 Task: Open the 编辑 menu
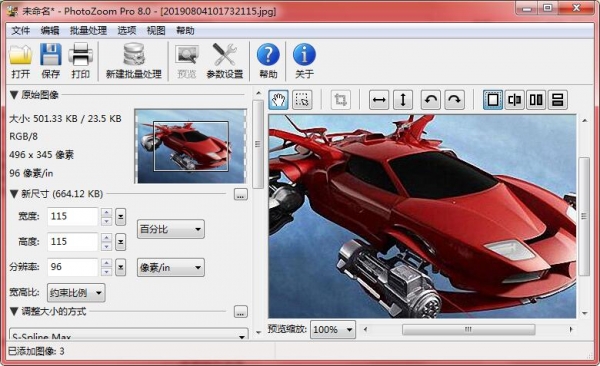click(50, 31)
